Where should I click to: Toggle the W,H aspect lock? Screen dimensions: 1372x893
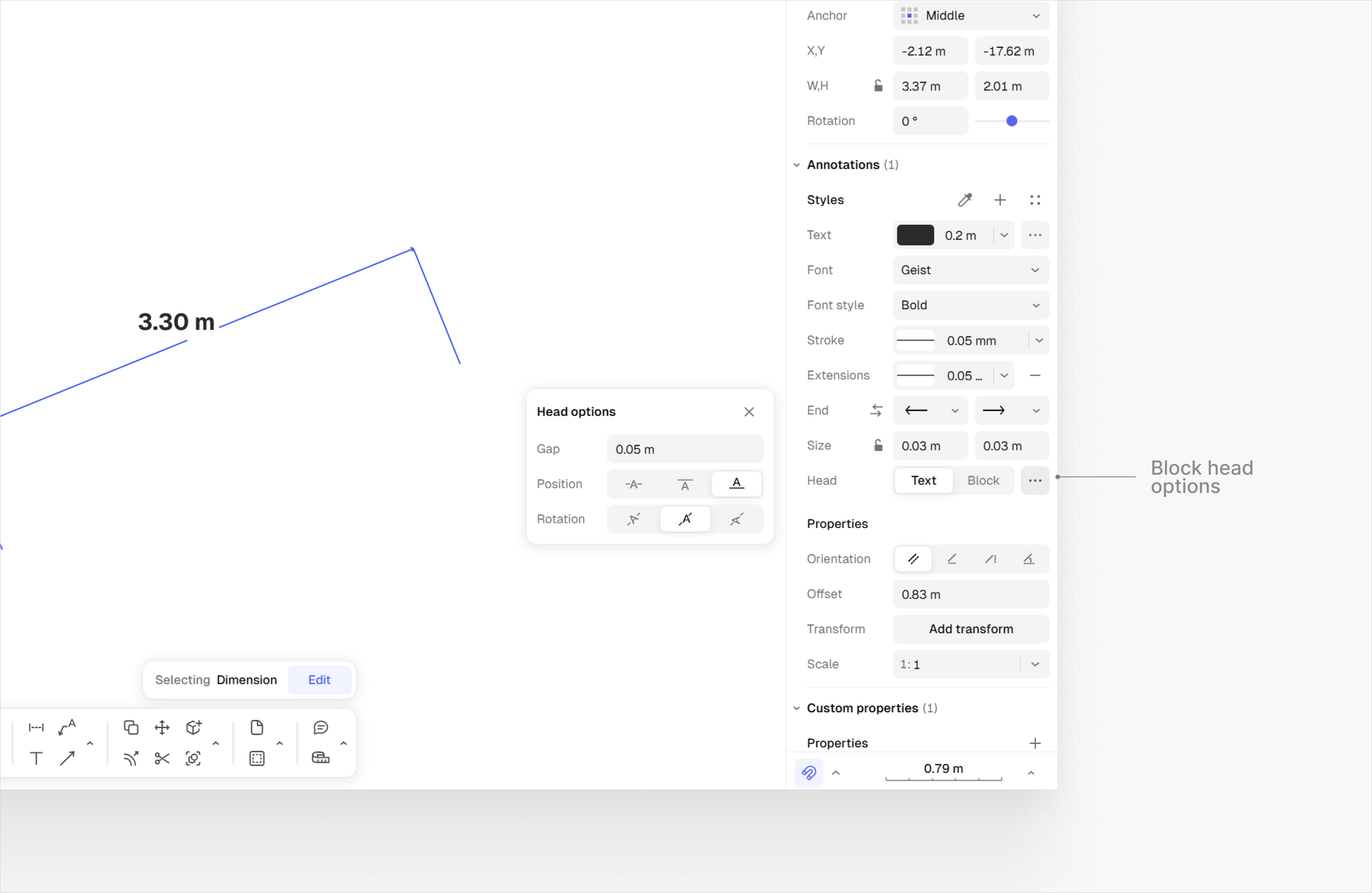click(878, 86)
